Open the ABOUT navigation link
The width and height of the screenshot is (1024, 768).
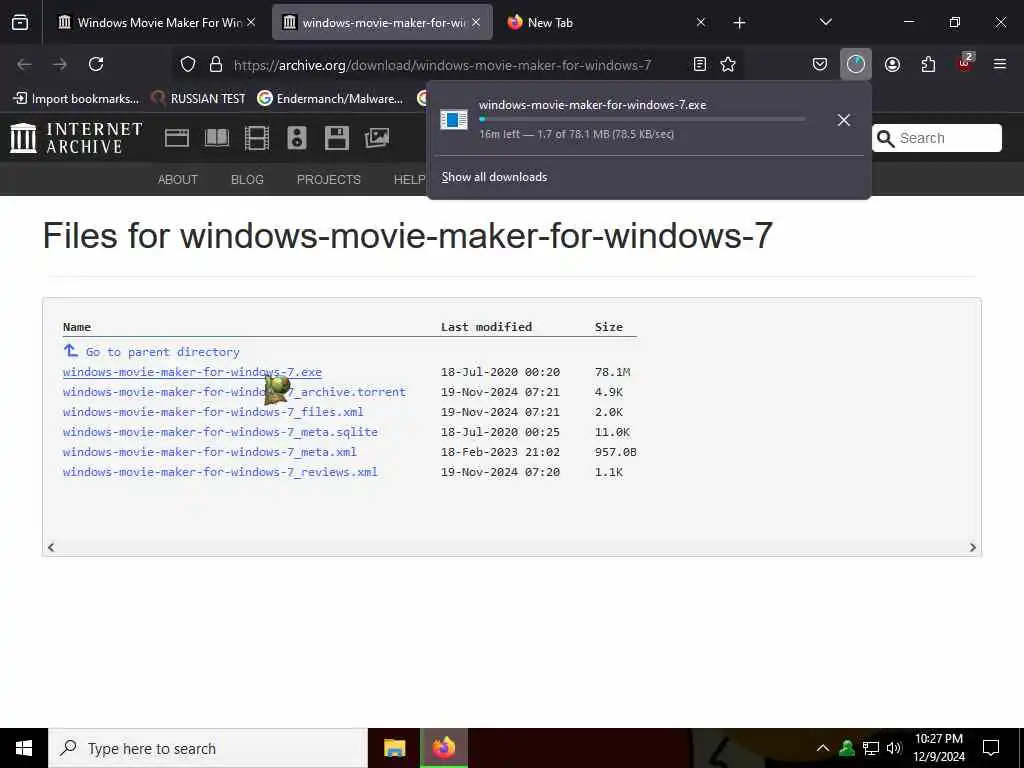point(178,180)
